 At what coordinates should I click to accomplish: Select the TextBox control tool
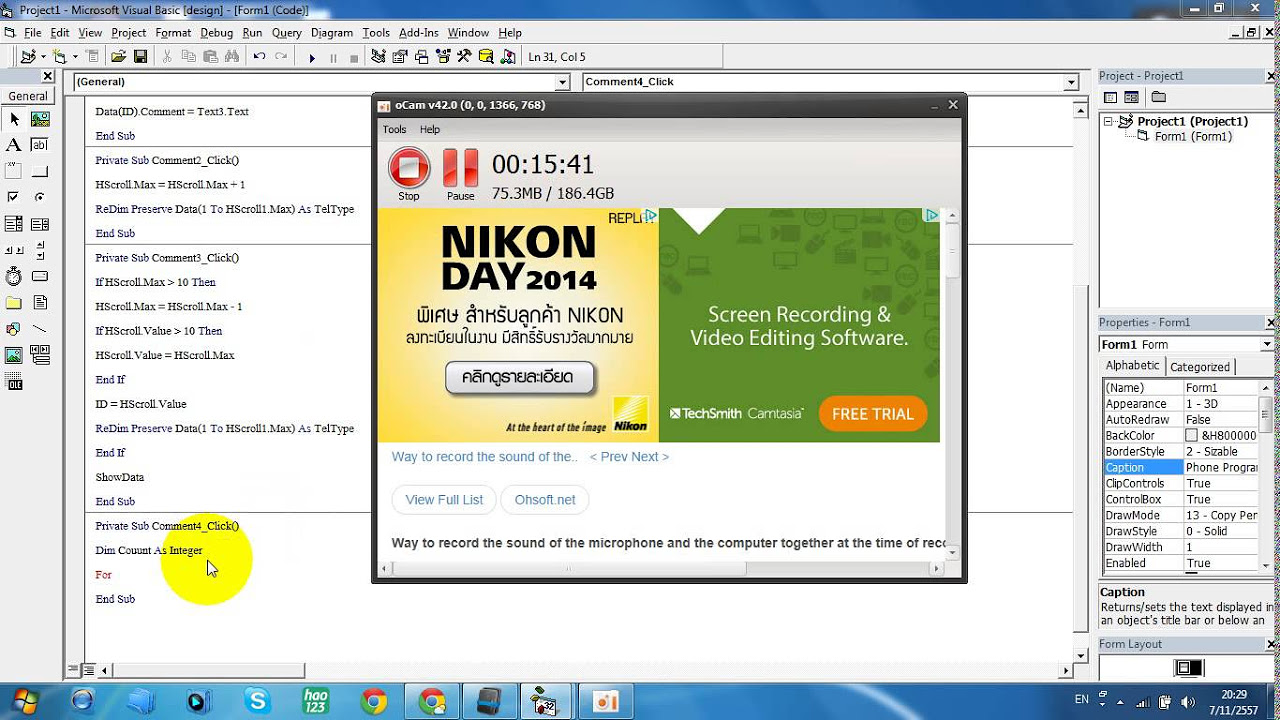tap(40, 145)
